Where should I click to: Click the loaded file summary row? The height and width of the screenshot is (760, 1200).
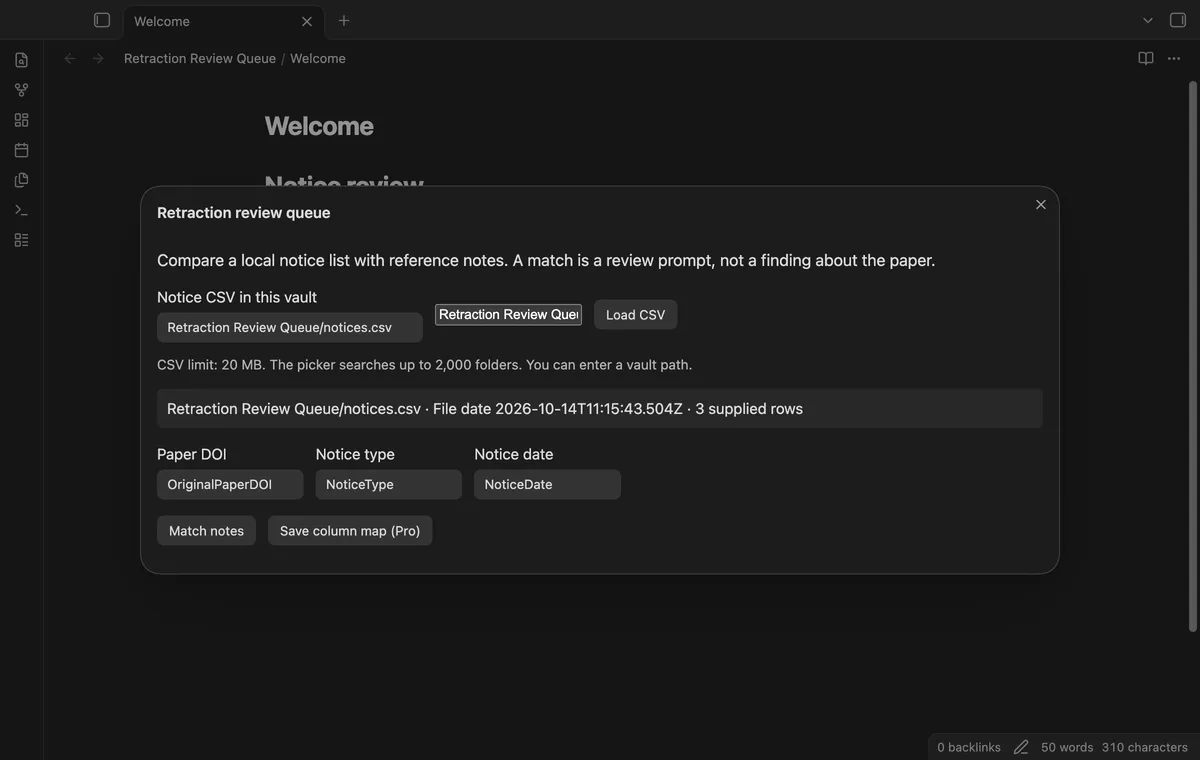point(600,408)
